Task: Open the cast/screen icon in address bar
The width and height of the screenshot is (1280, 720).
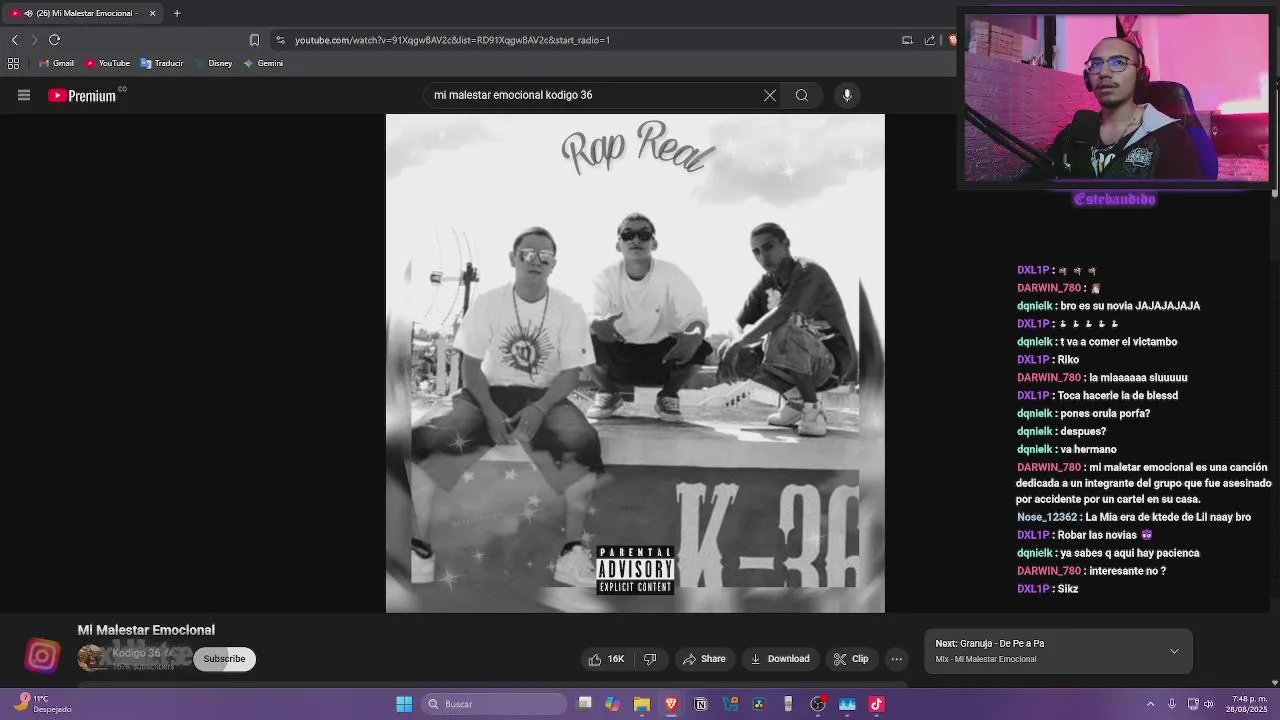Action: click(907, 40)
